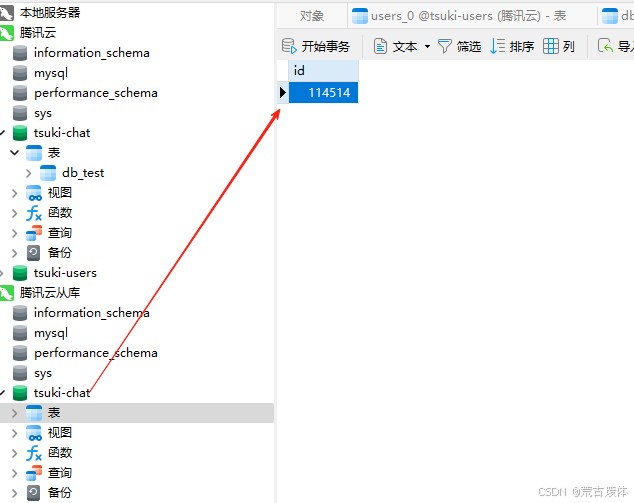Click 开始事务 begin transaction button

[316, 46]
